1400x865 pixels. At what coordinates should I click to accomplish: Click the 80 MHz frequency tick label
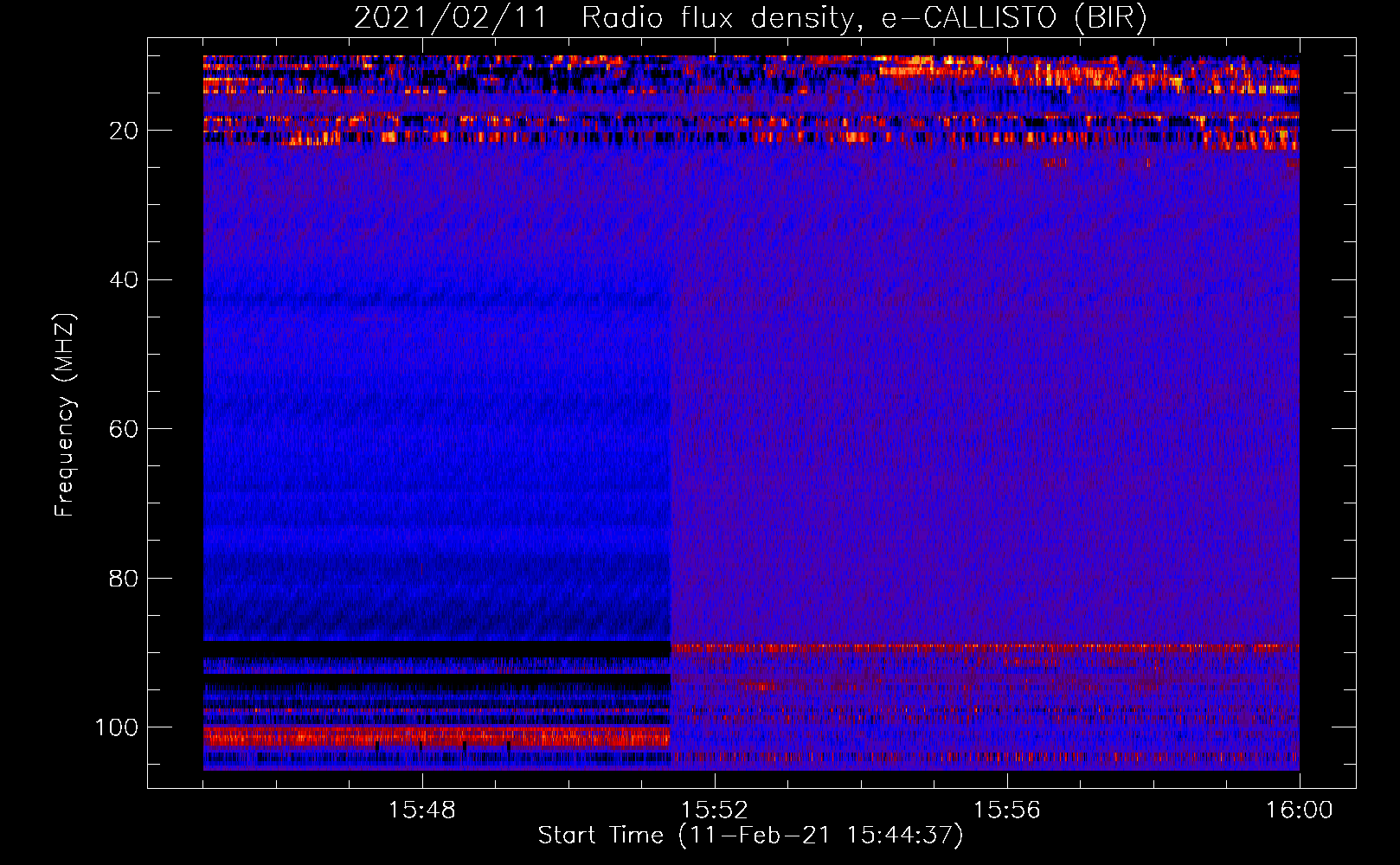pyautogui.click(x=124, y=578)
